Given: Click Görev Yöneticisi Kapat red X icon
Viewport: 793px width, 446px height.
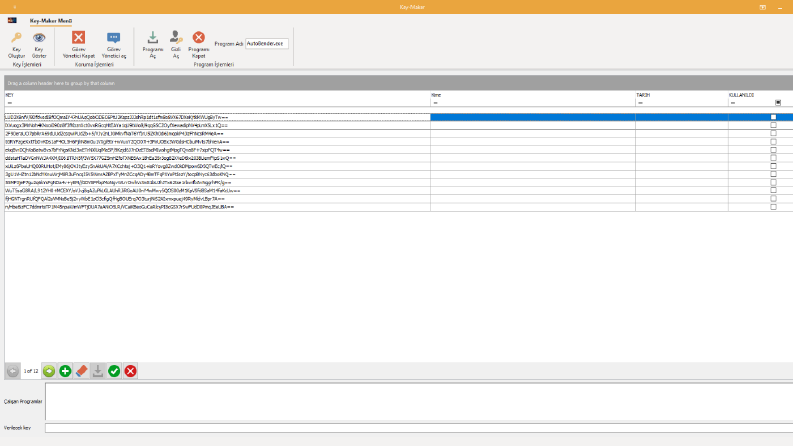Looking at the screenshot, I should point(78,37).
